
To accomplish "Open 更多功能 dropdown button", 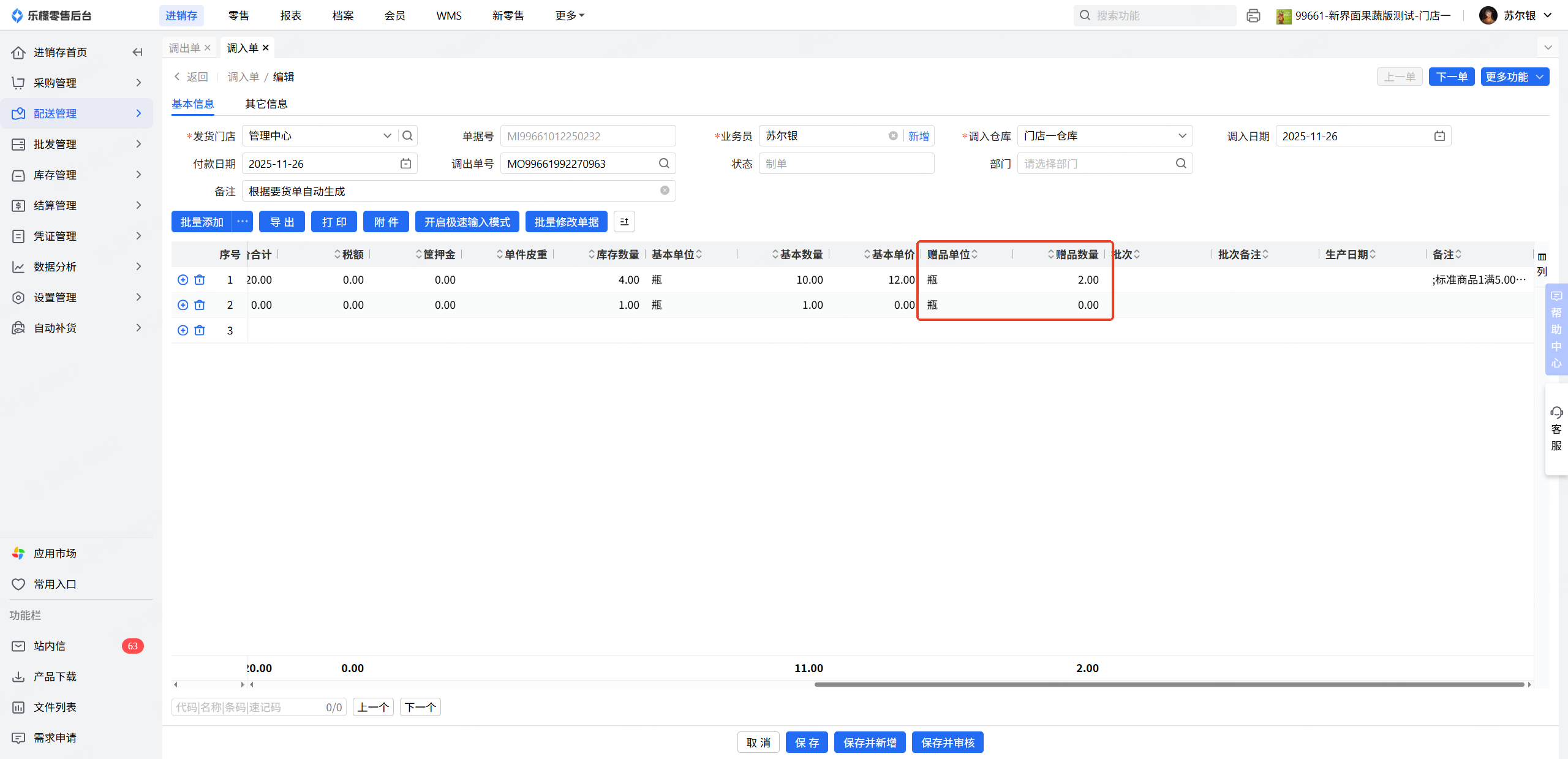I will [x=1514, y=77].
